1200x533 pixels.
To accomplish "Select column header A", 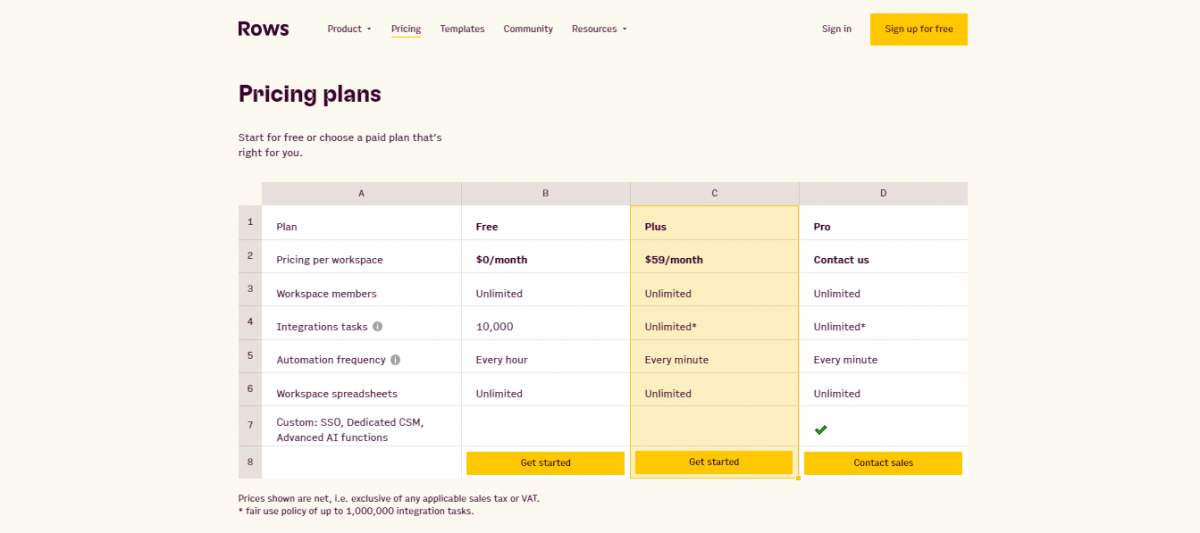I will point(361,193).
